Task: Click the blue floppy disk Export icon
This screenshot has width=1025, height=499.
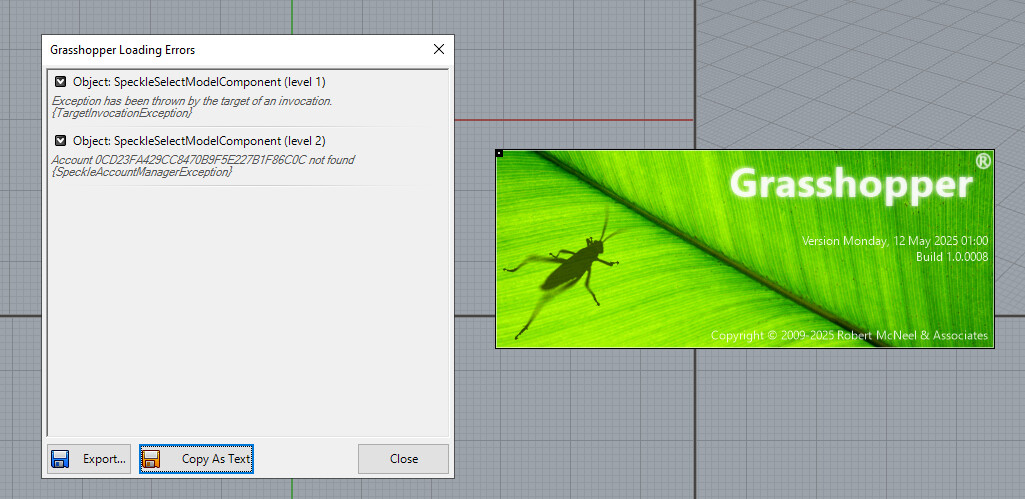Action: coord(60,459)
